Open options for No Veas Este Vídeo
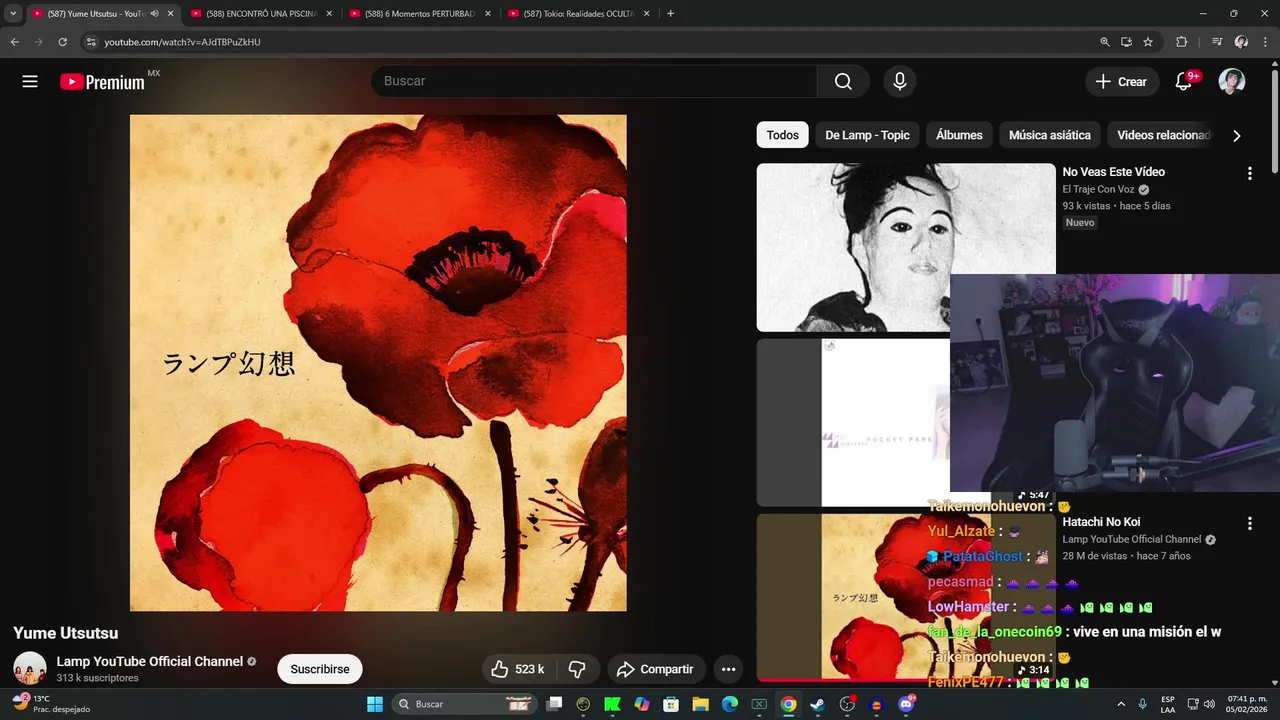The image size is (1280, 720). tap(1249, 173)
